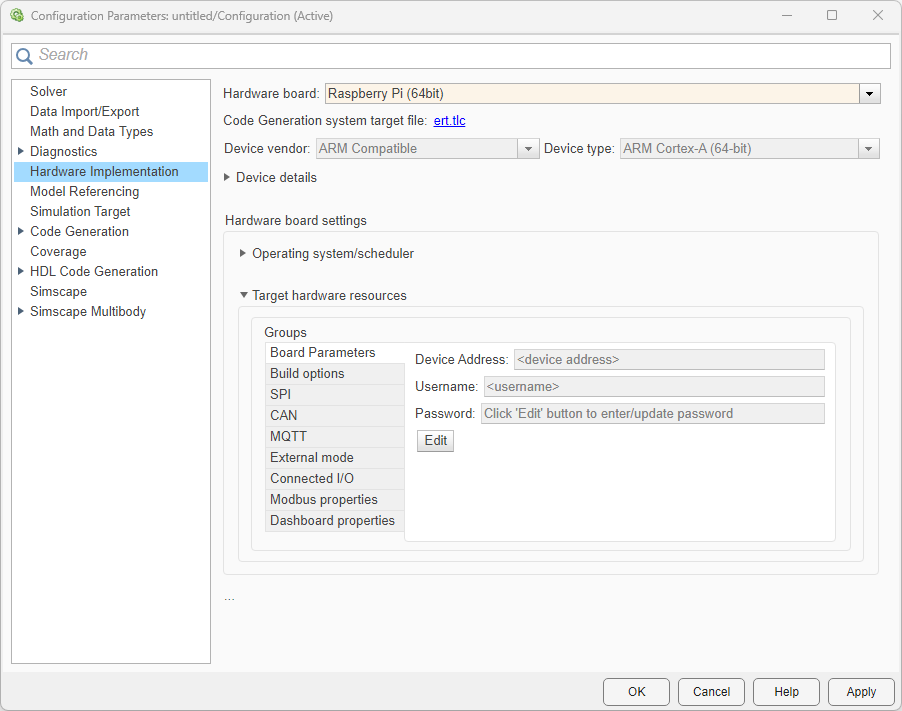The height and width of the screenshot is (711, 902).
Task: Select the Solver category
Action: [x=48, y=91]
